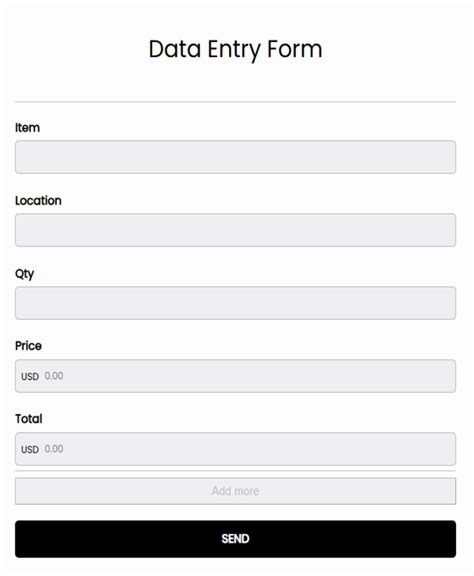Click the USD prefix in Total field
Image resolution: width=474 pixels, height=576 pixels.
pos(30,450)
